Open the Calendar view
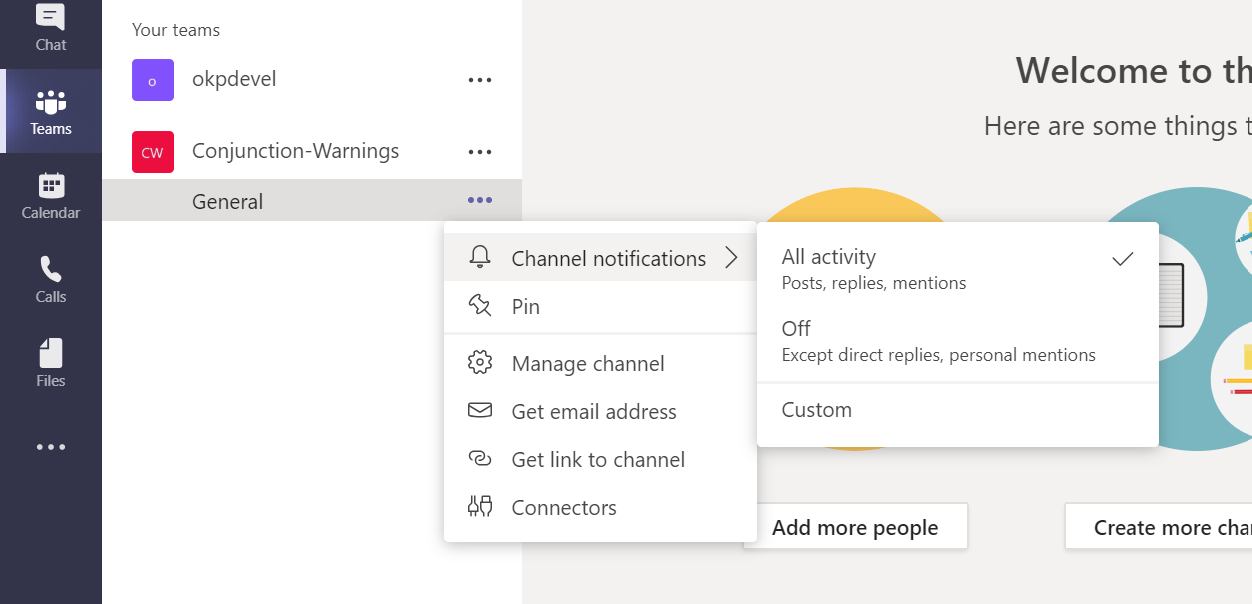The width and height of the screenshot is (1252, 604). (50, 196)
